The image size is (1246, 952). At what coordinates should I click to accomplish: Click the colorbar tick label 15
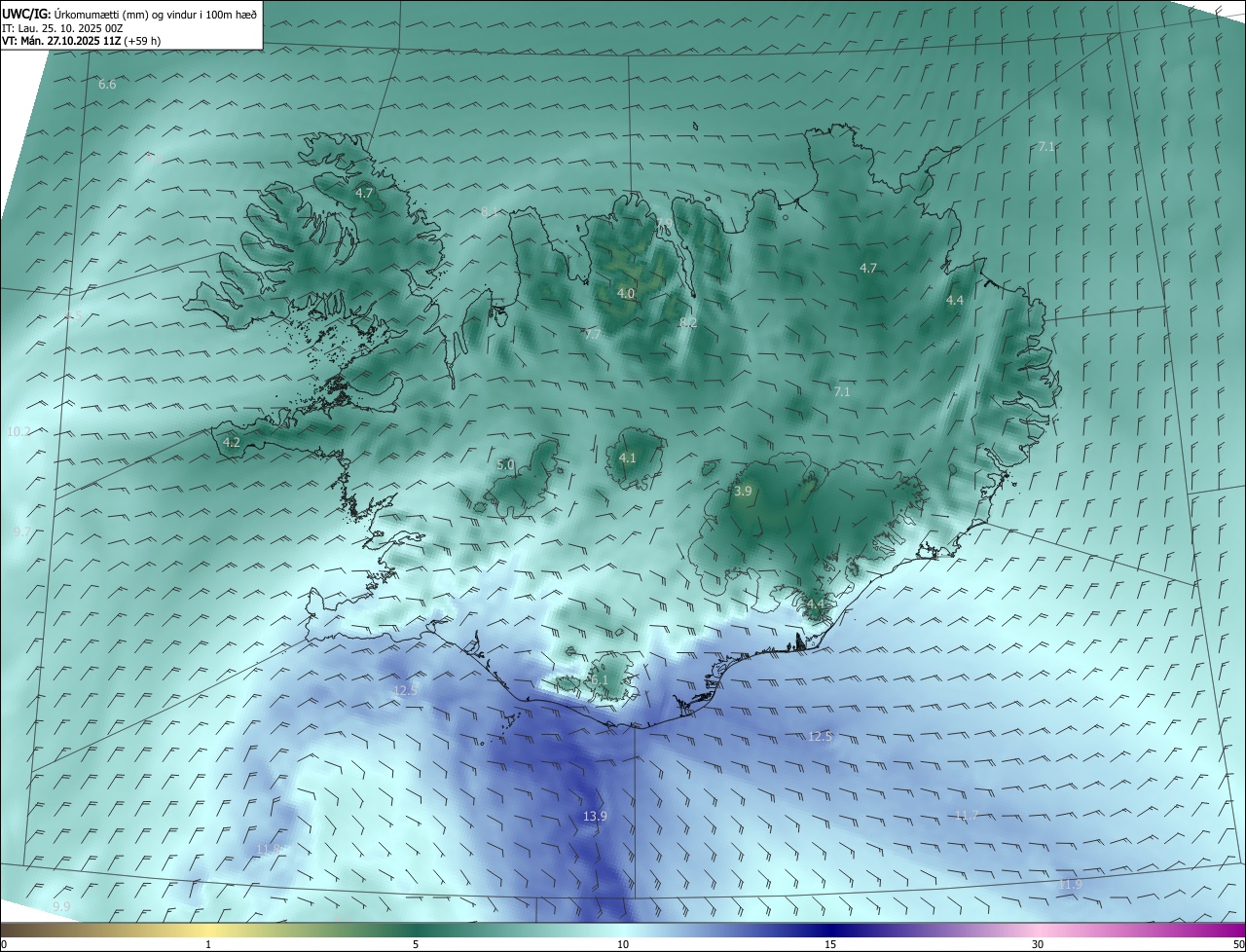[x=830, y=944]
